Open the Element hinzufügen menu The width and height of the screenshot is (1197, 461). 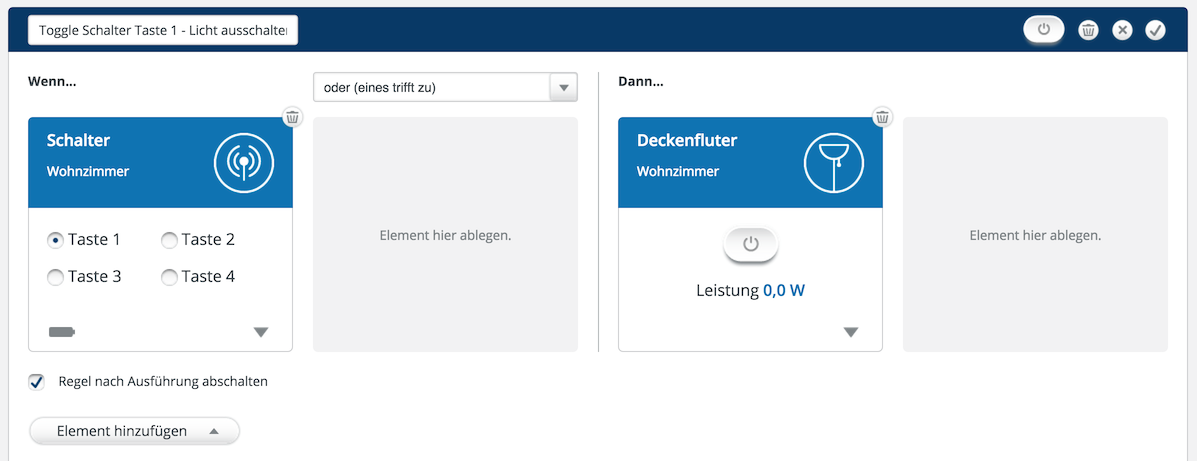[134, 431]
